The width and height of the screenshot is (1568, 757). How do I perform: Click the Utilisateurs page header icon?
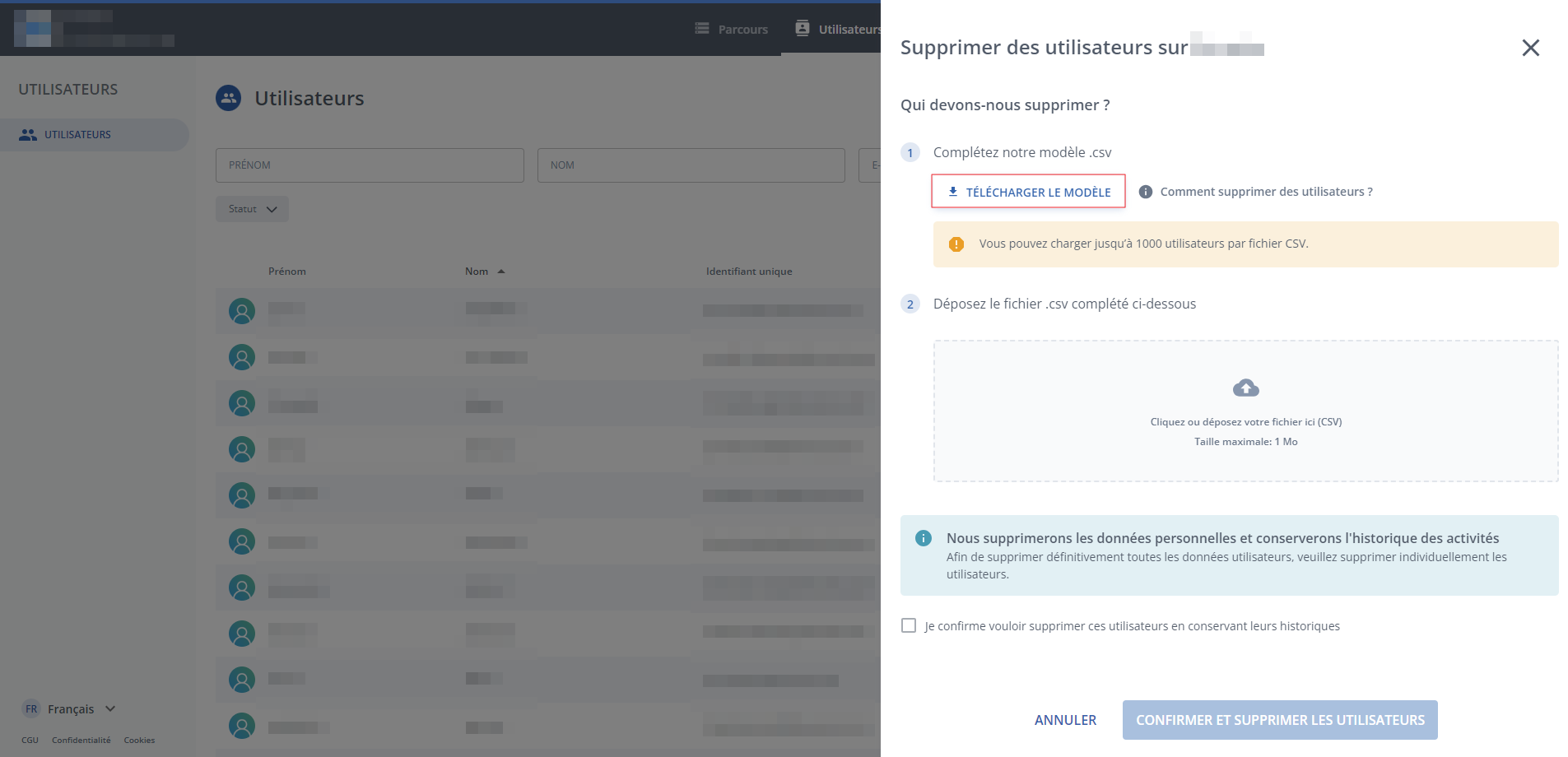(x=229, y=99)
